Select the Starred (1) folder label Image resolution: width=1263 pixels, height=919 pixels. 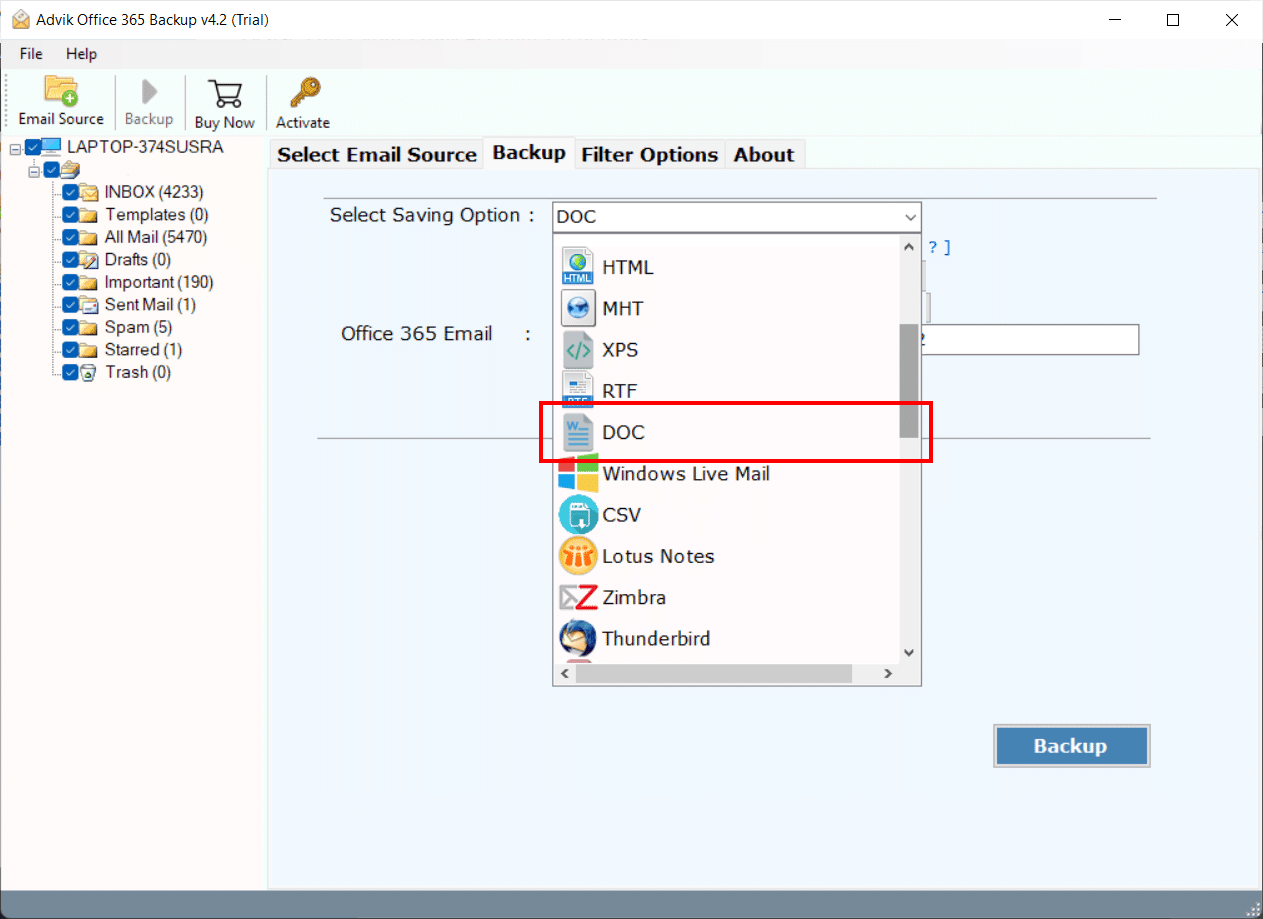143,350
